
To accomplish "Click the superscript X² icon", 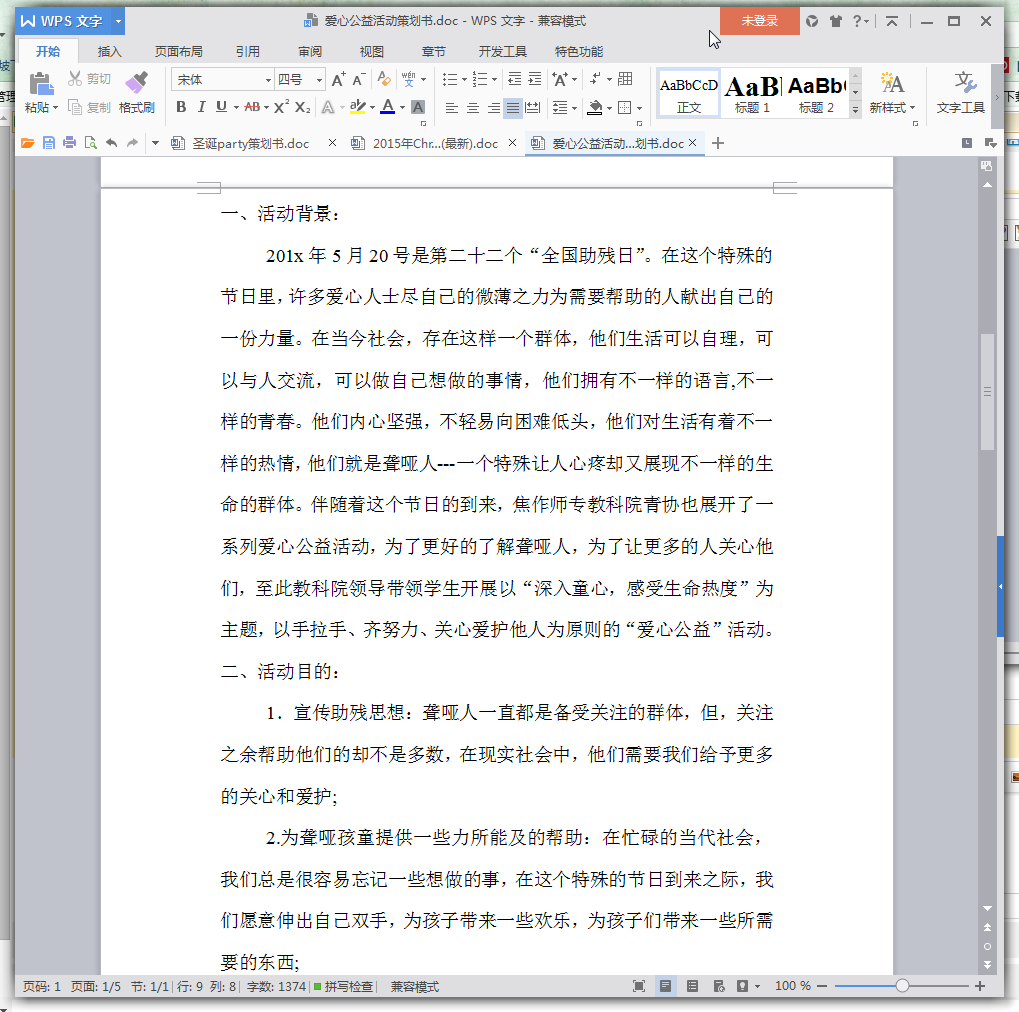I will 281,107.
